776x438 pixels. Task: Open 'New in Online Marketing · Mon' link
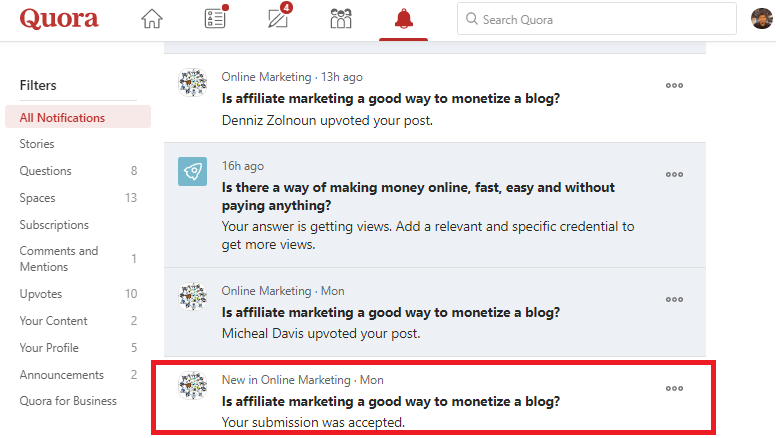(302, 380)
